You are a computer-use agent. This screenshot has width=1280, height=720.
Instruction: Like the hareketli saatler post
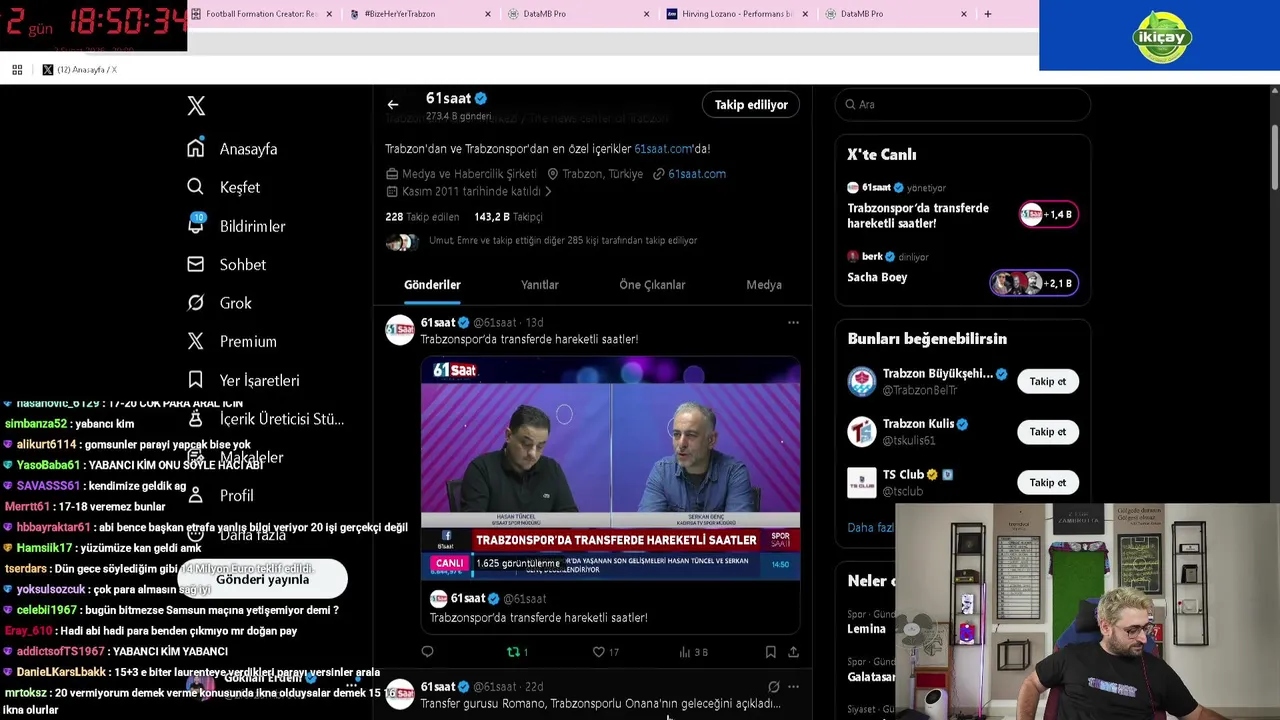click(x=605, y=652)
